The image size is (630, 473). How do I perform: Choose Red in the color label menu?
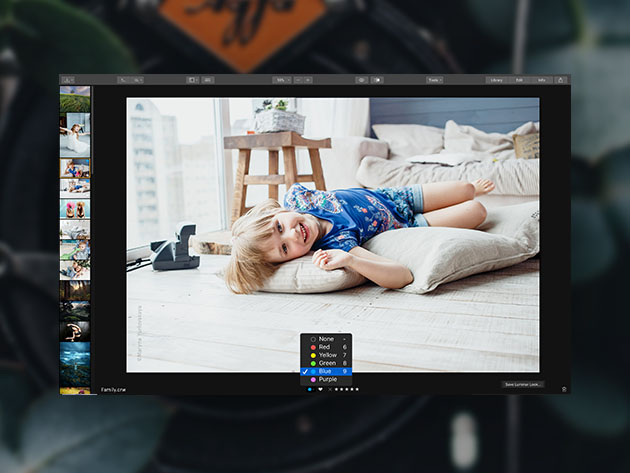tap(326, 347)
